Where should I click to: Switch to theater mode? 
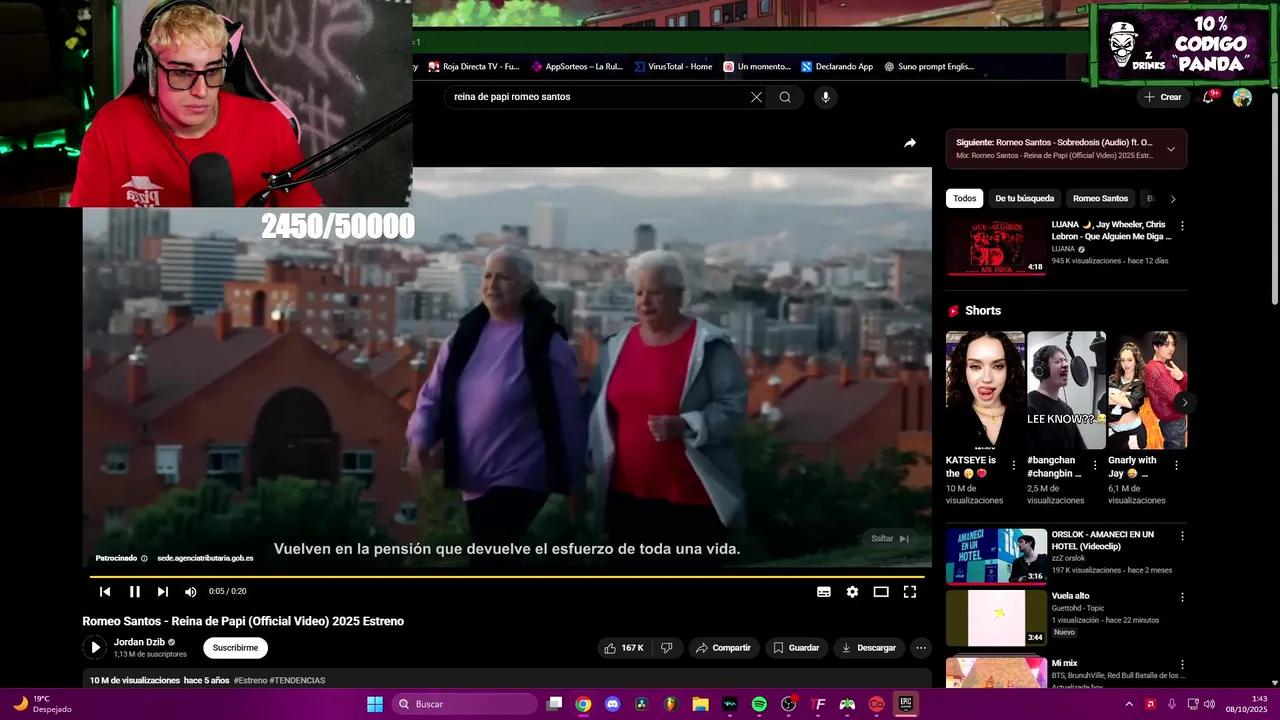pyautogui.click(x=881, y=592)
